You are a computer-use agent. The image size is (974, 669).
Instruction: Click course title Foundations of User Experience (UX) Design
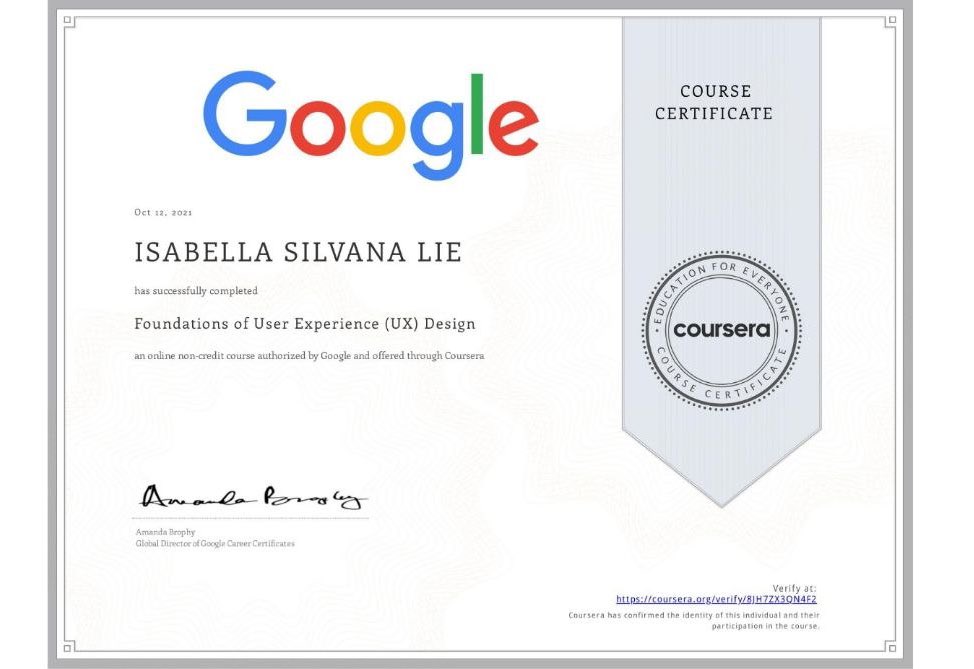(x=305, y=324)
